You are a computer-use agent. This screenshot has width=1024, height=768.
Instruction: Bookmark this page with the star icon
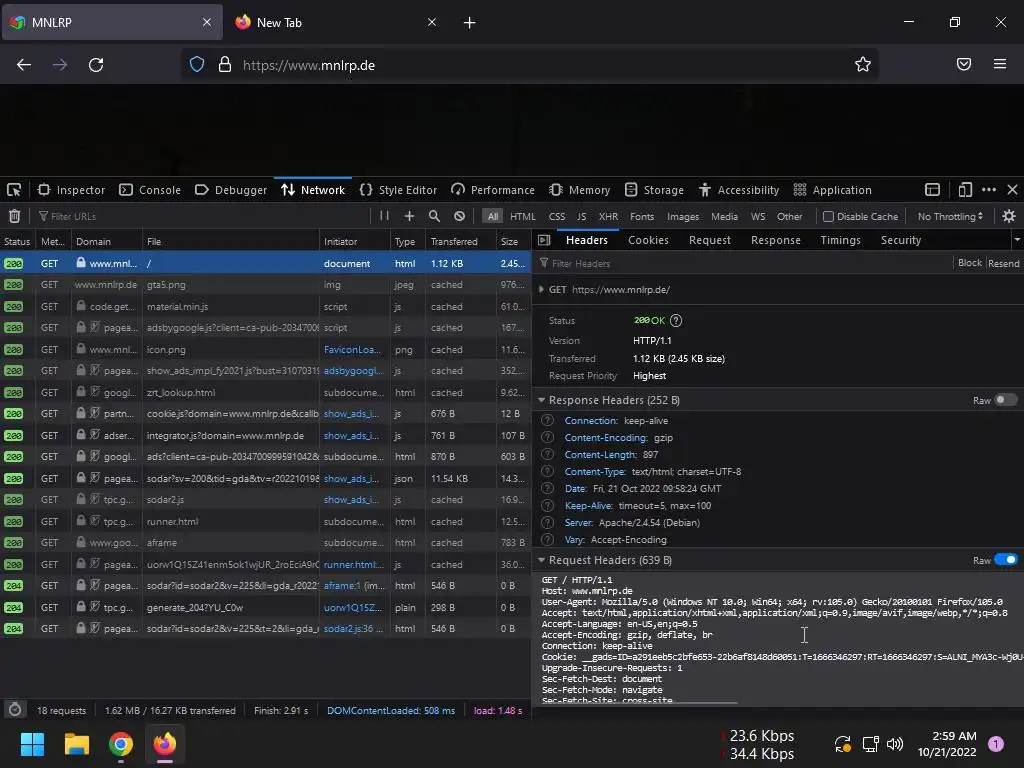click(863, 64)
